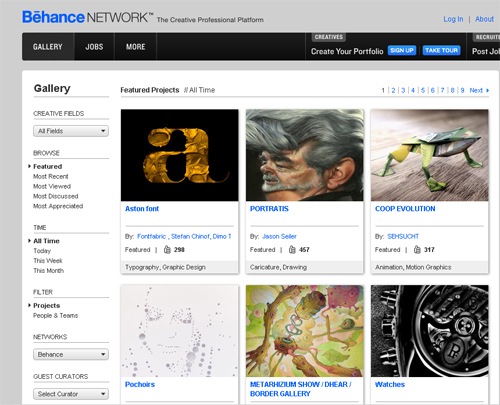Go to page 5 of results

[423, 90]
